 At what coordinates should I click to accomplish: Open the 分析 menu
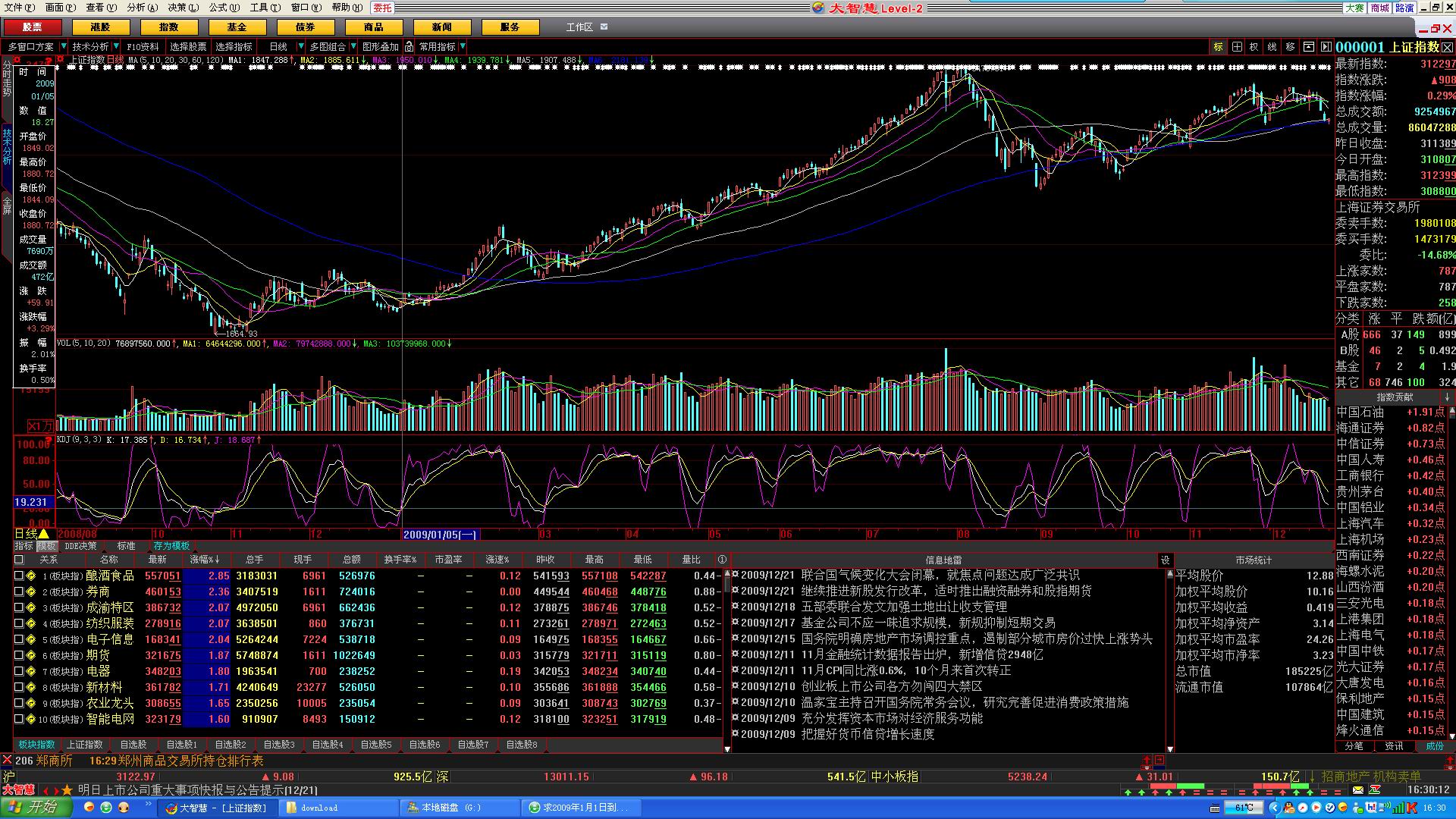143,8
